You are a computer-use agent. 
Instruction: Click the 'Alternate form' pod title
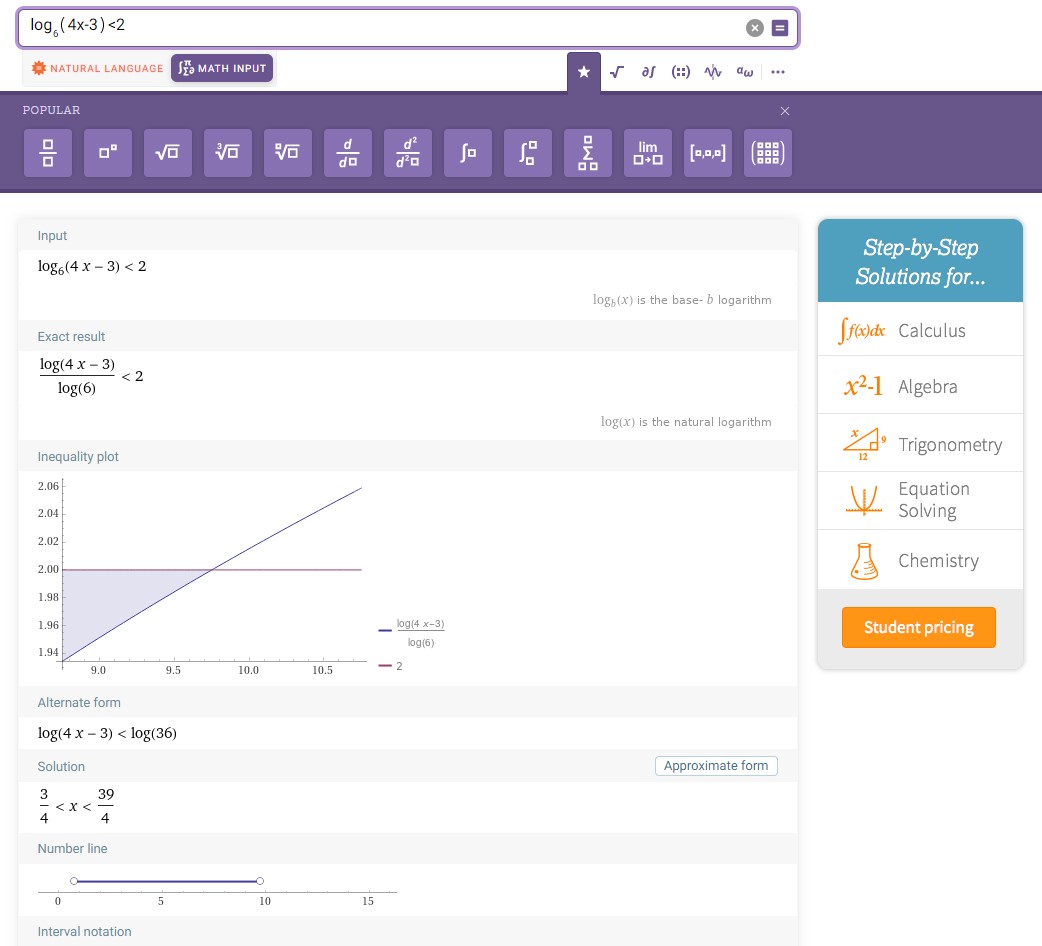[x=79, y=703]
